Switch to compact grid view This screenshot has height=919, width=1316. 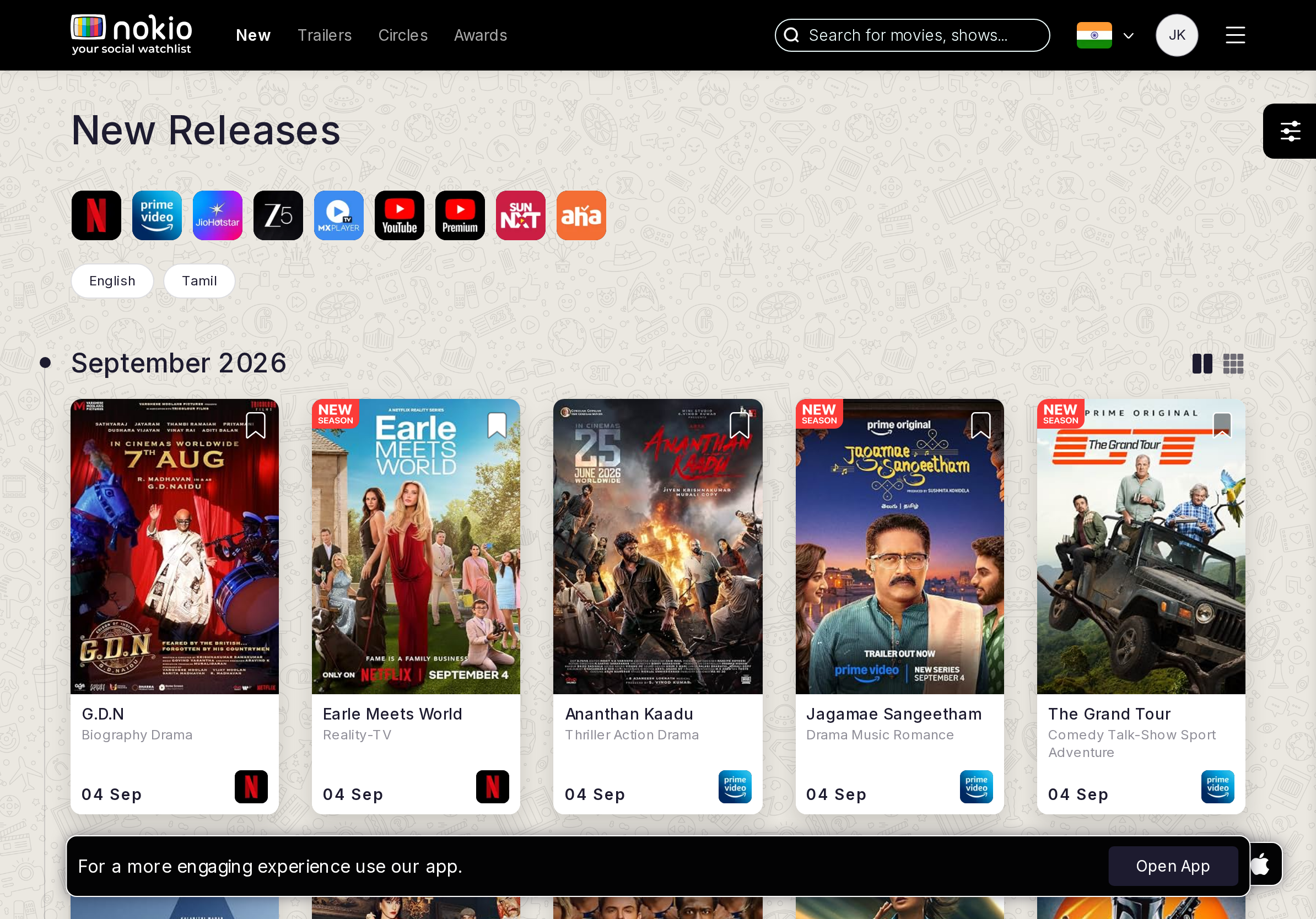pyautogui.click(x=1233, y=363)
